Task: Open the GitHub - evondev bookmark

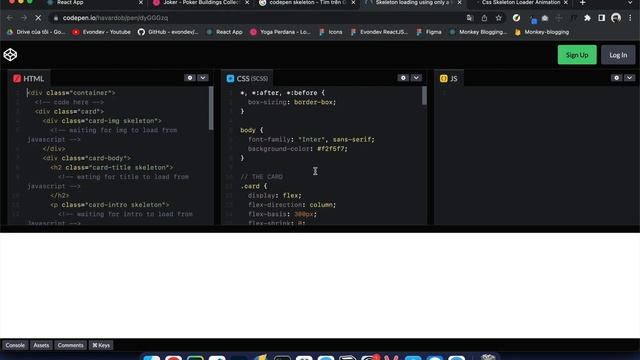Action: click(x=168, y=32)
